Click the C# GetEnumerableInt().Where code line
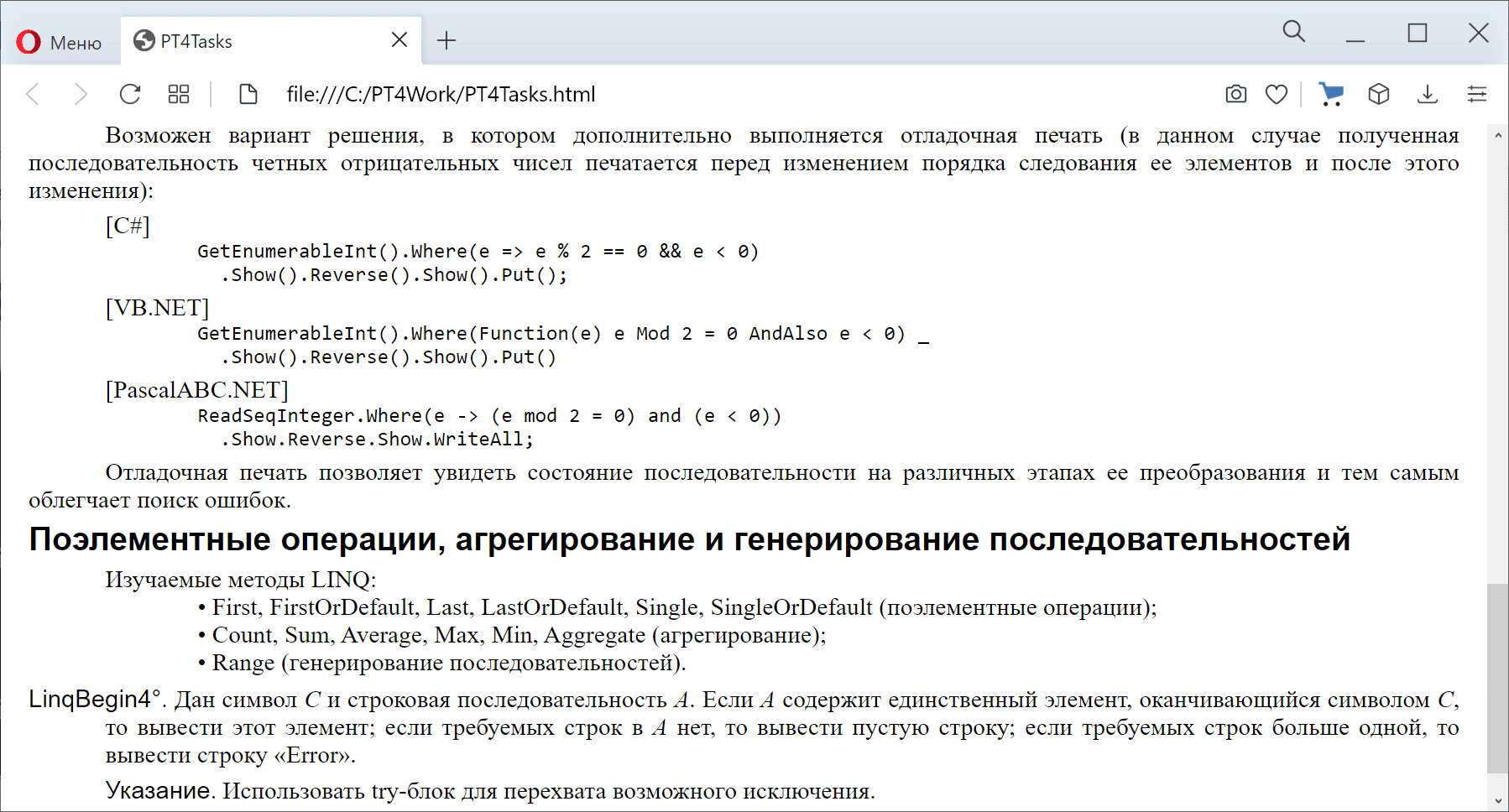This screenshot has width=1509, height=812. pos(478,252)
